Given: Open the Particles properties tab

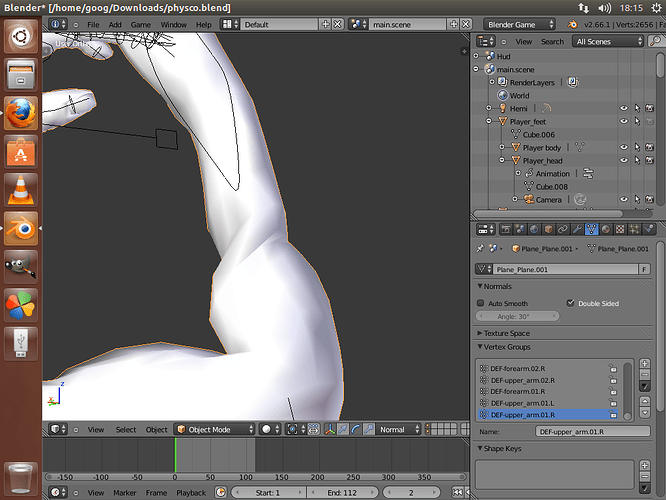Looking at the screenshot, I should click(x=634, y=229).
